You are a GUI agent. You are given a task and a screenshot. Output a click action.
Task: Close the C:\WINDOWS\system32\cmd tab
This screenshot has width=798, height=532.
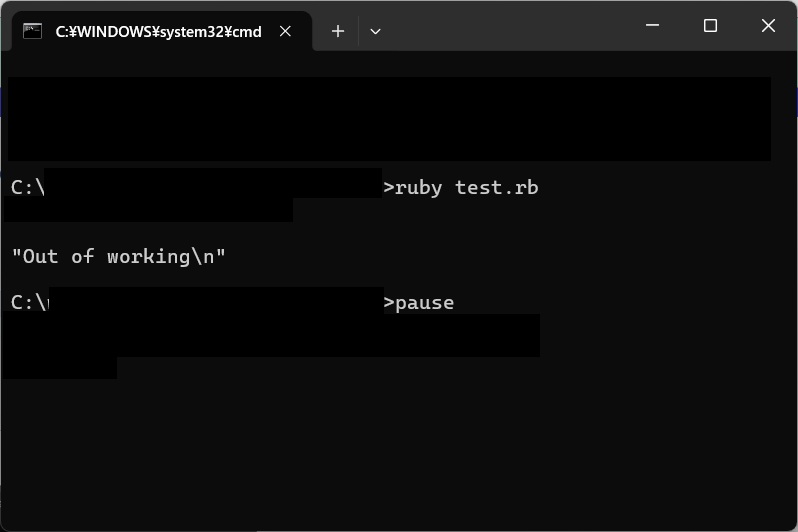coord(285,31)
